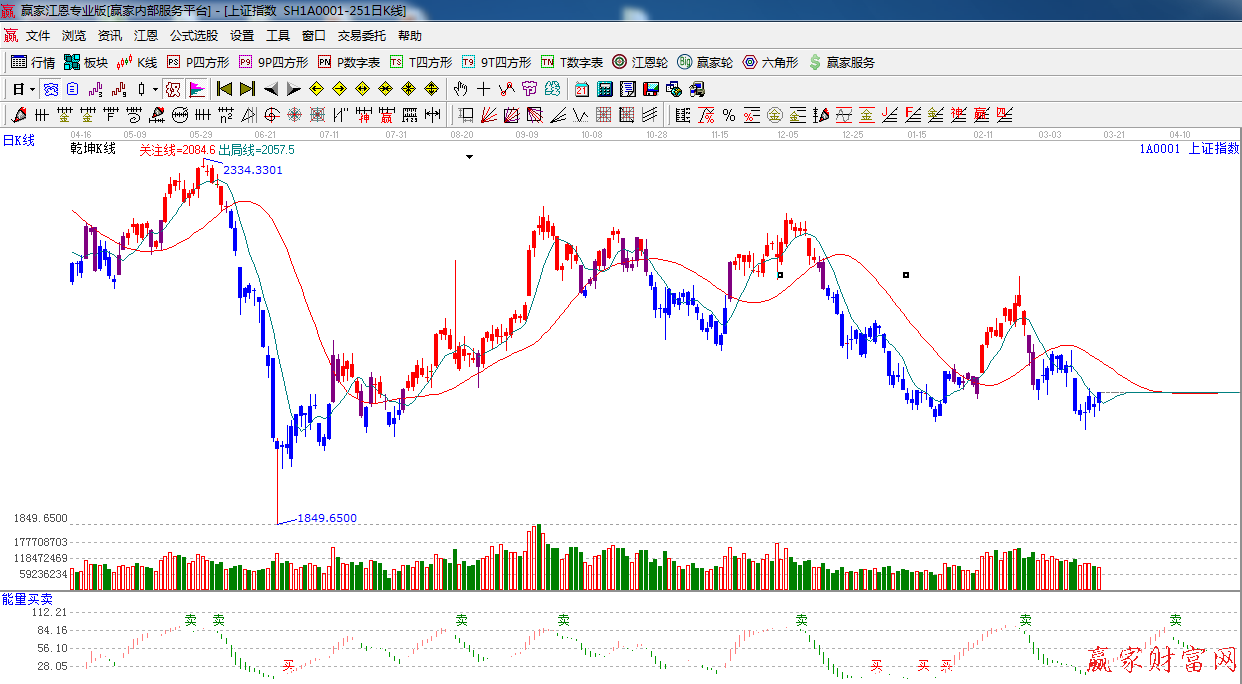Click the percent (%) line tool
This screenshot has height=684, width=1242.
coord(729,115)
